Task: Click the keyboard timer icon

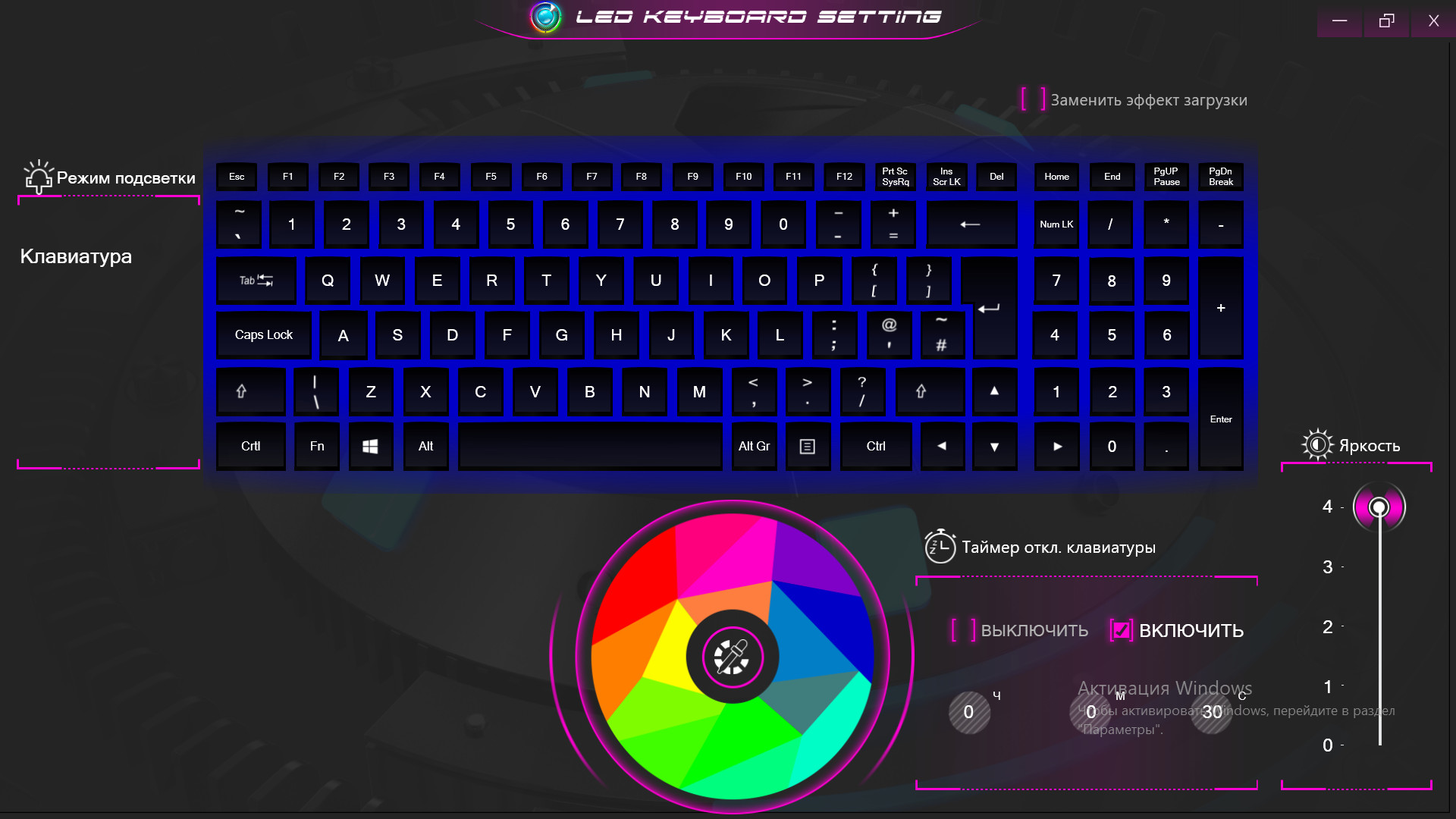Action: [x=938, y=546]
